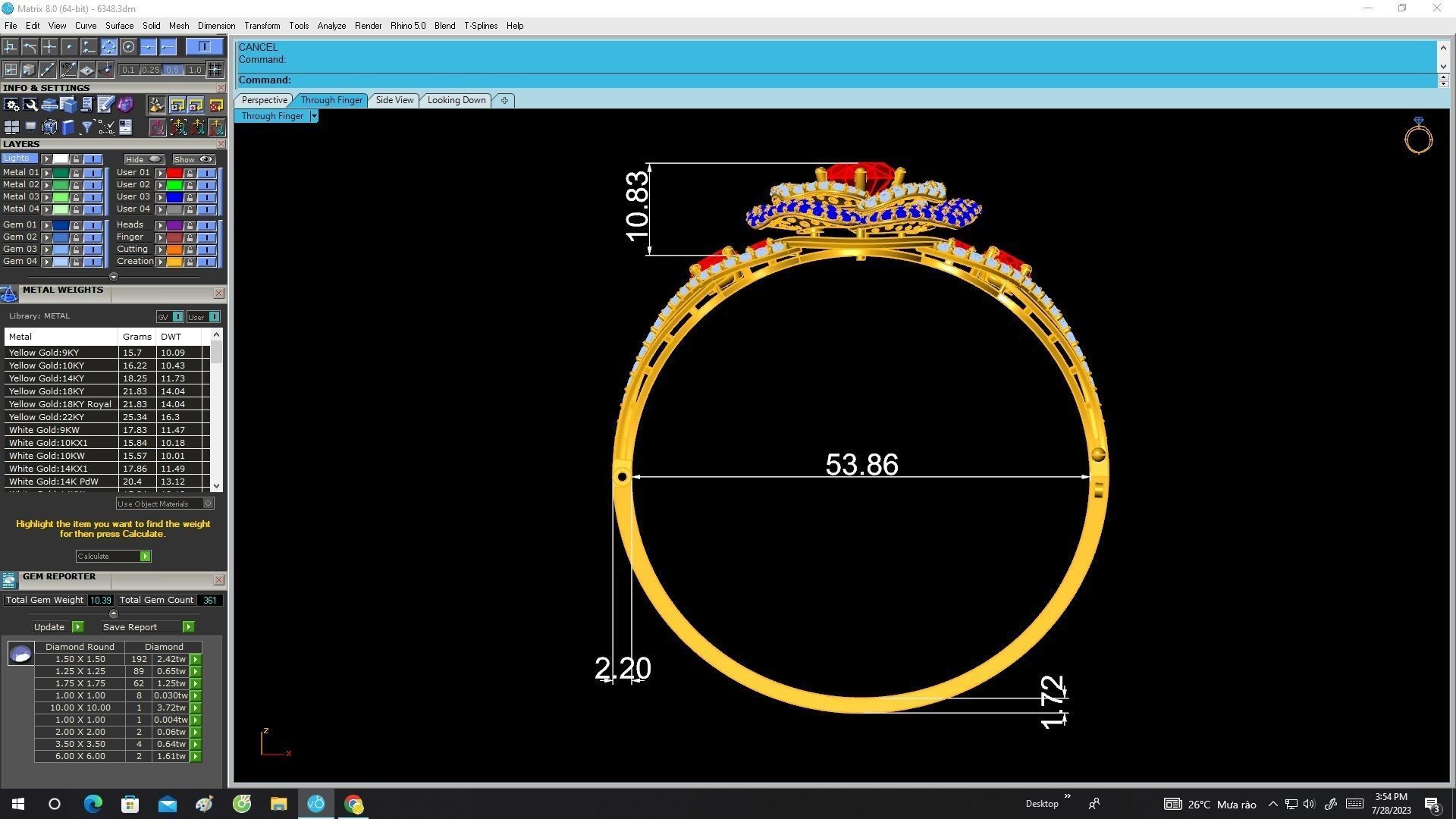
Task: Click the selection filter funnel icon
Action: (86, 127)
